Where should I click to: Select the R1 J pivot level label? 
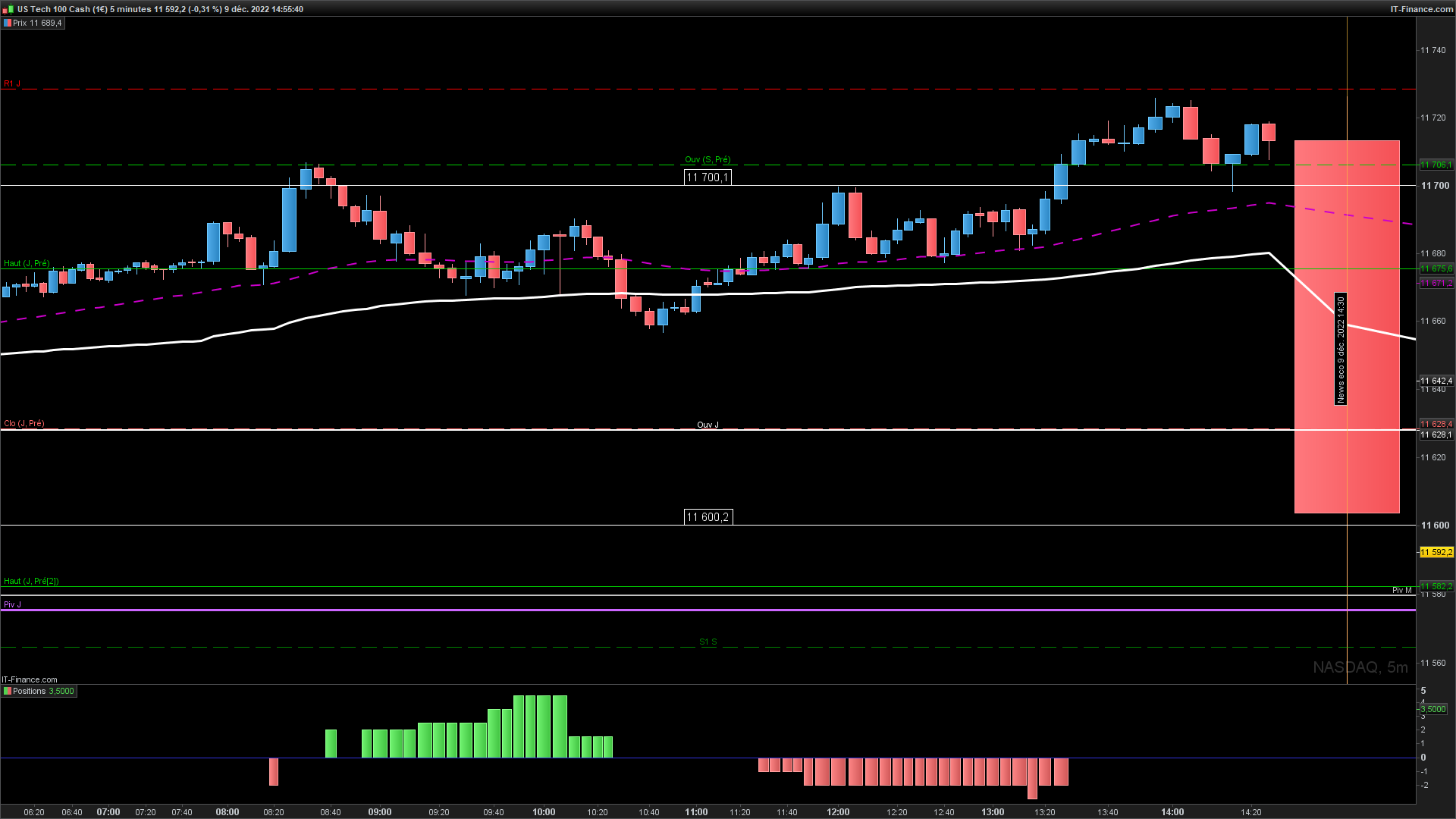click(12, 83)
